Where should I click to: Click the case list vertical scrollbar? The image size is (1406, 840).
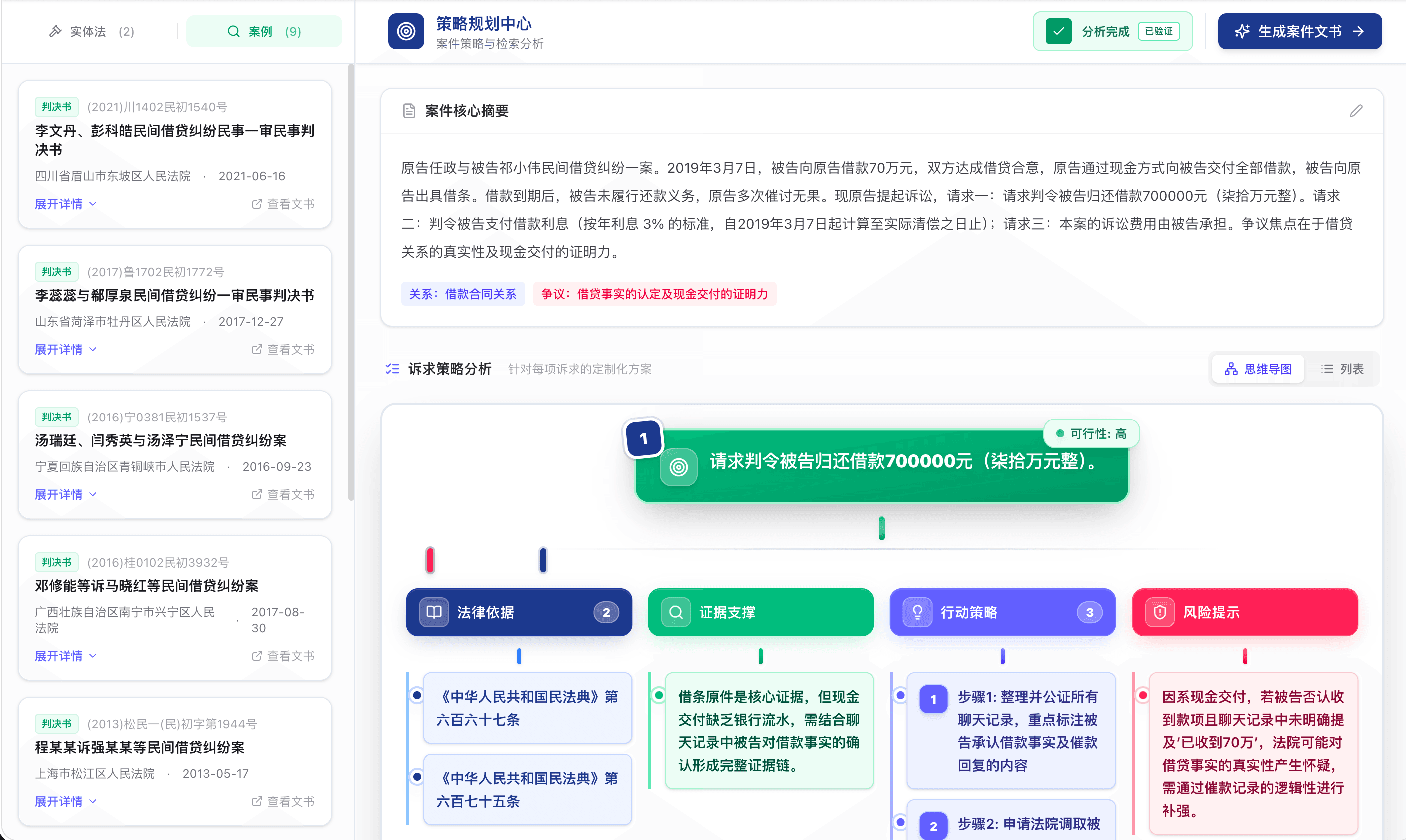[351, 283]
